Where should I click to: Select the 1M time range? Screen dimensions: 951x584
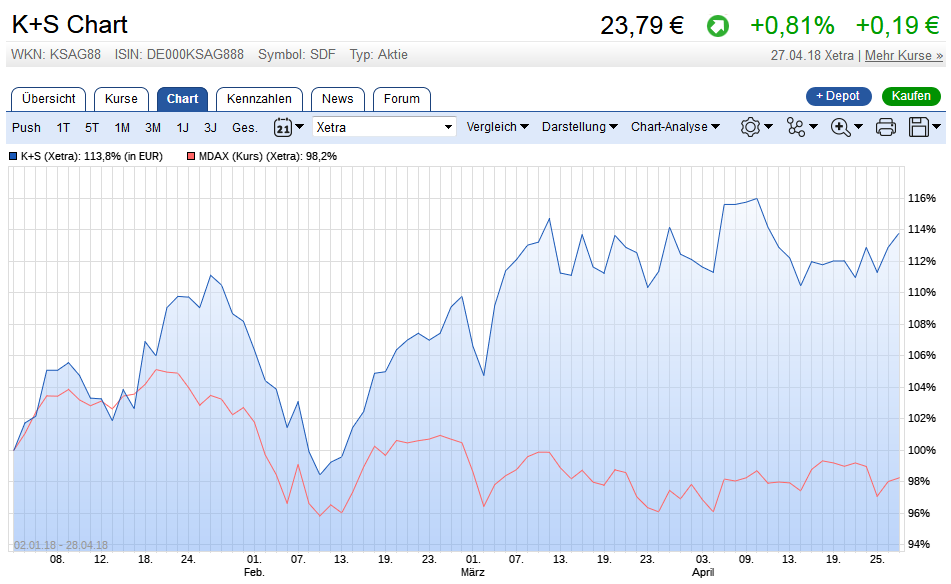coord(122,127)
